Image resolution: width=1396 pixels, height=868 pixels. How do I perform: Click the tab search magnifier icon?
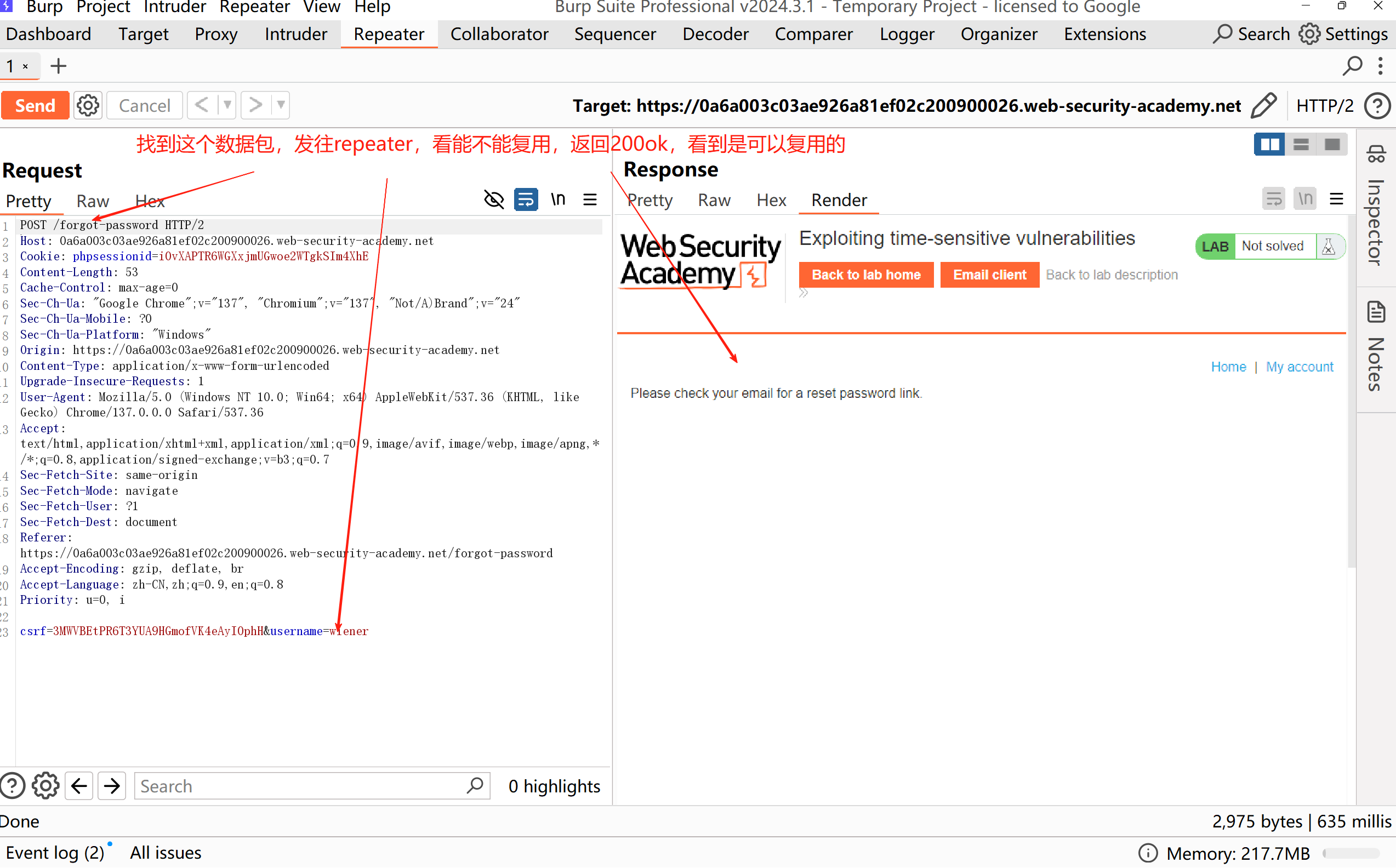(1352, 66)
